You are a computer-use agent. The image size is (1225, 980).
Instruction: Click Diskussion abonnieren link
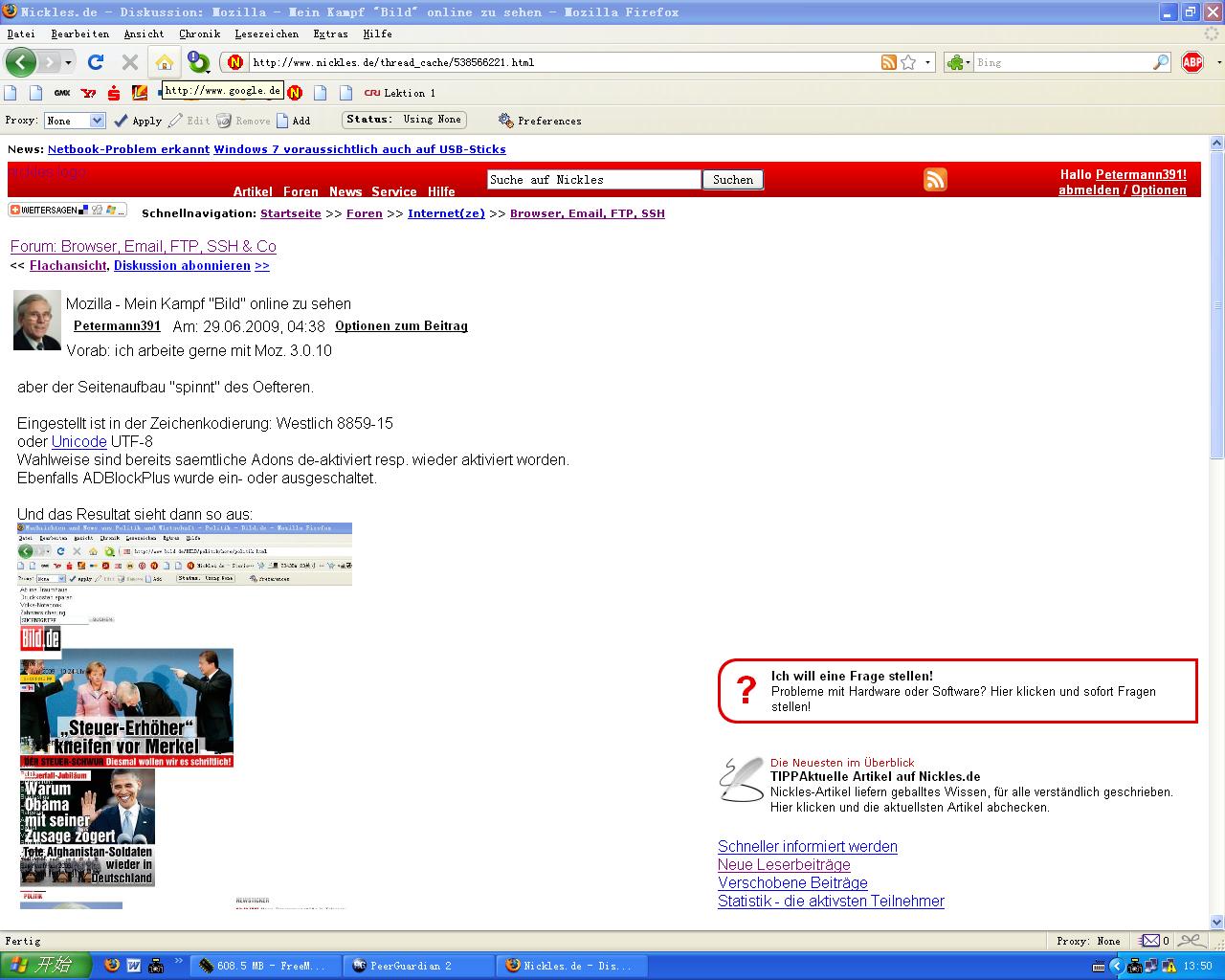click(182, 265)
